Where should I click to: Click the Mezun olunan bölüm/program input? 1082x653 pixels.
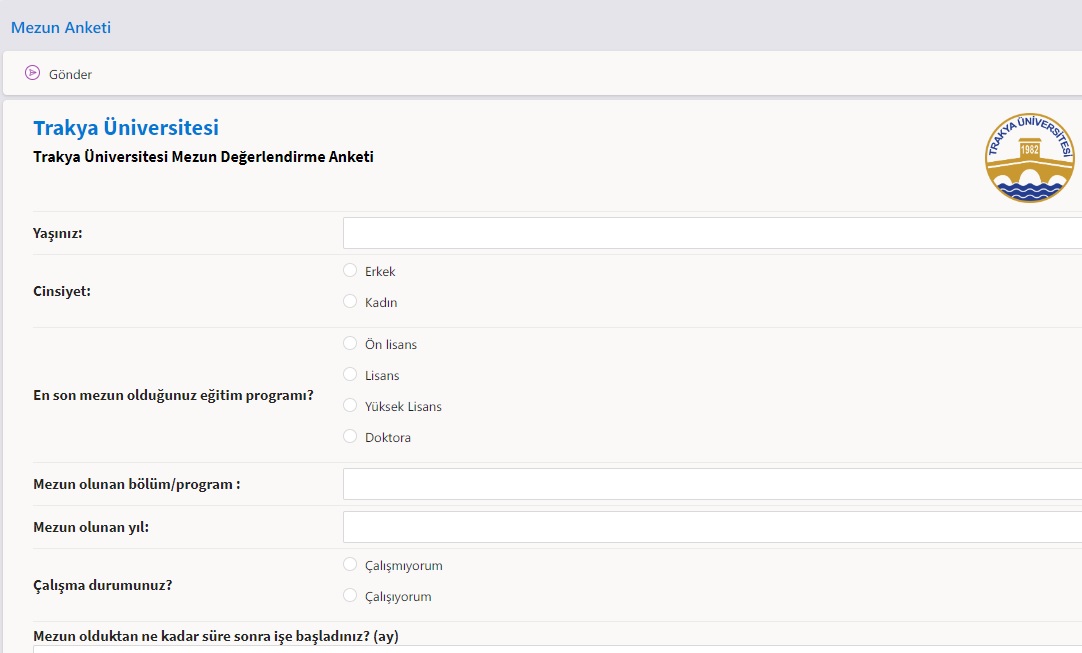click(x=711, y=484)
